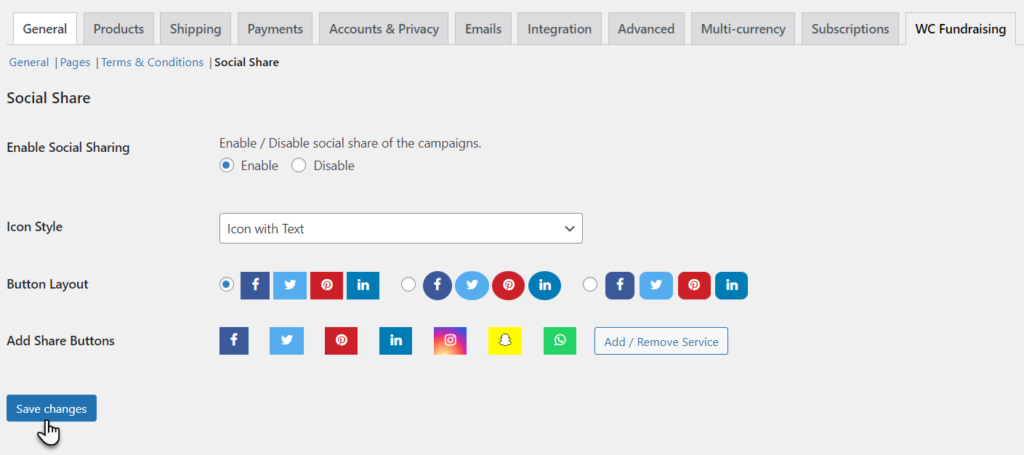Click the Instagram share icon
1024x455 pixels.
coord(450,341)
